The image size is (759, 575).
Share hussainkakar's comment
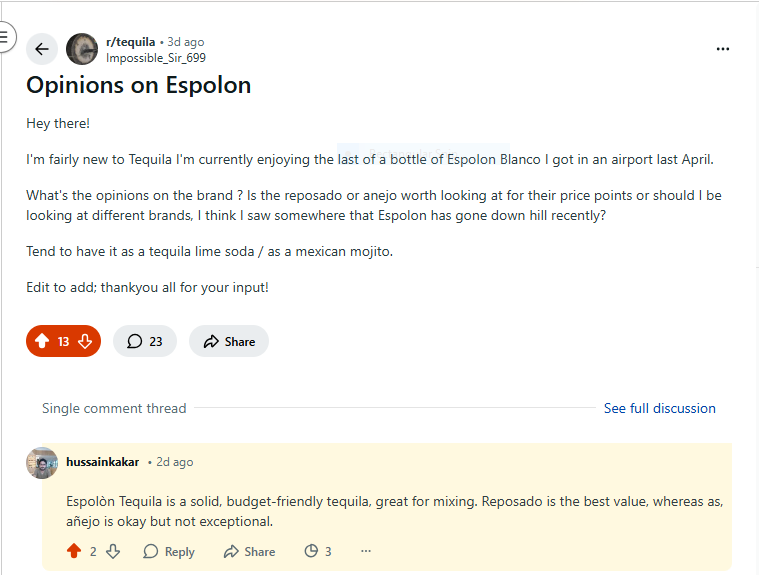tap(249, 551)
